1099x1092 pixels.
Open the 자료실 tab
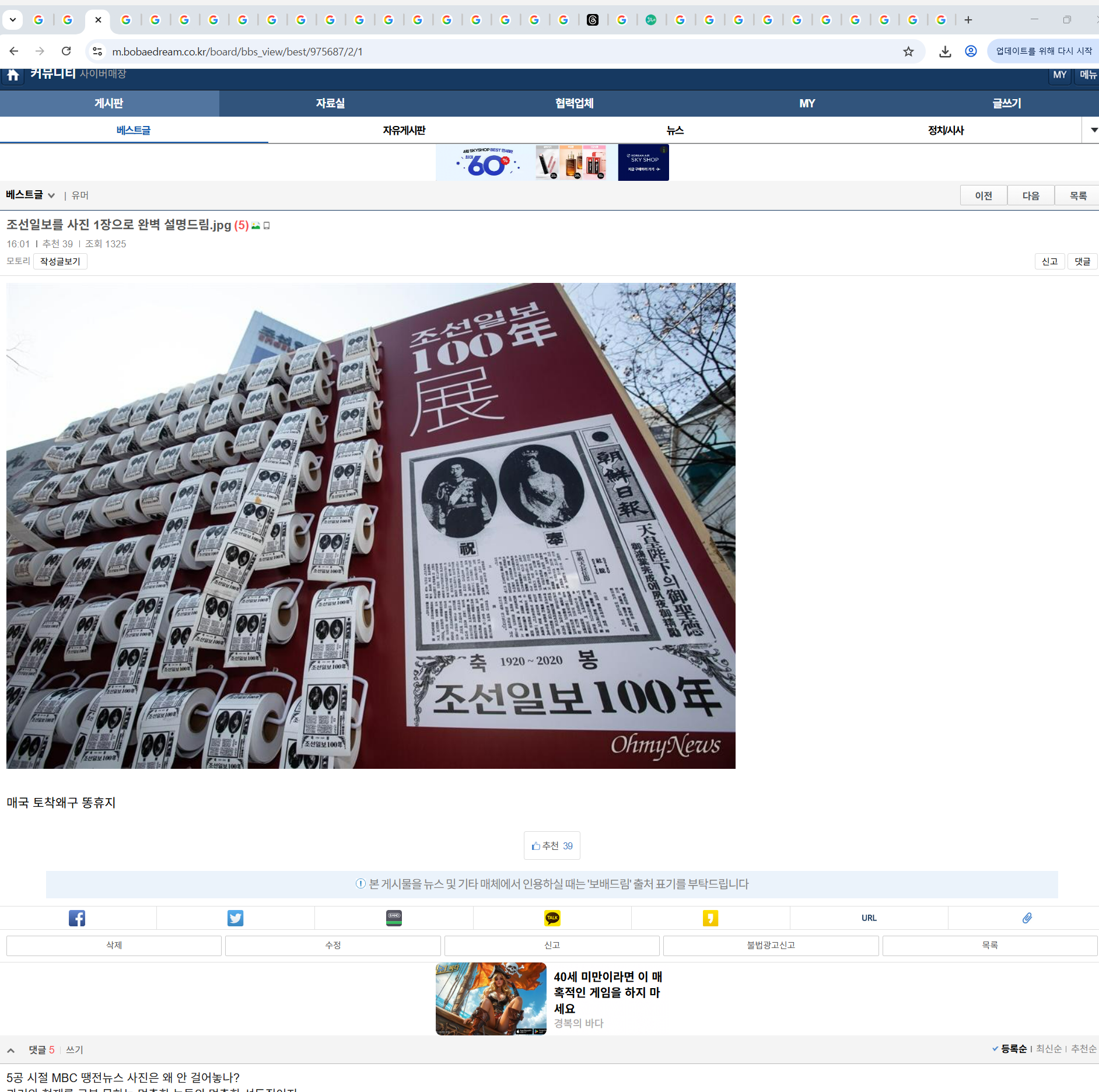[x=330, y=103]
